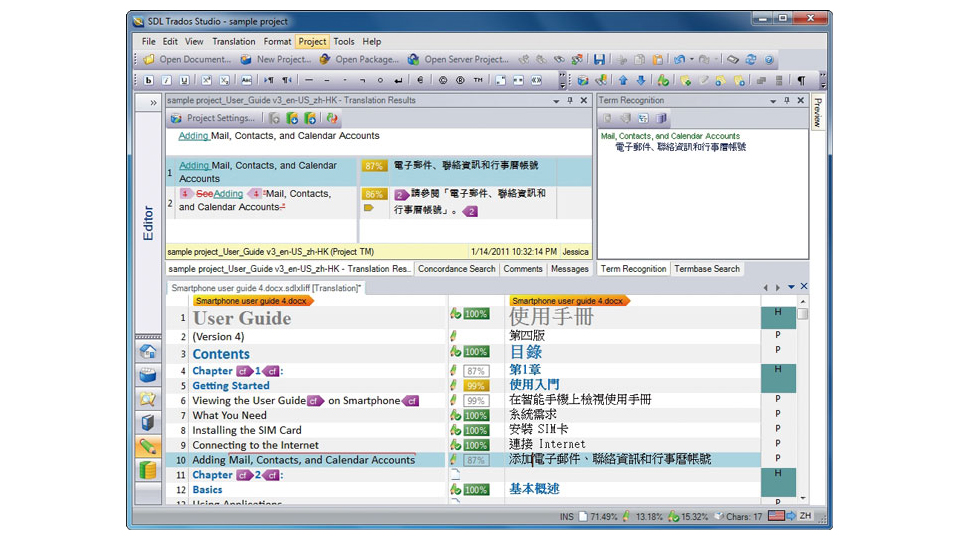Open the Files view folder icon

pyautogui.click(x=148, y=399)
